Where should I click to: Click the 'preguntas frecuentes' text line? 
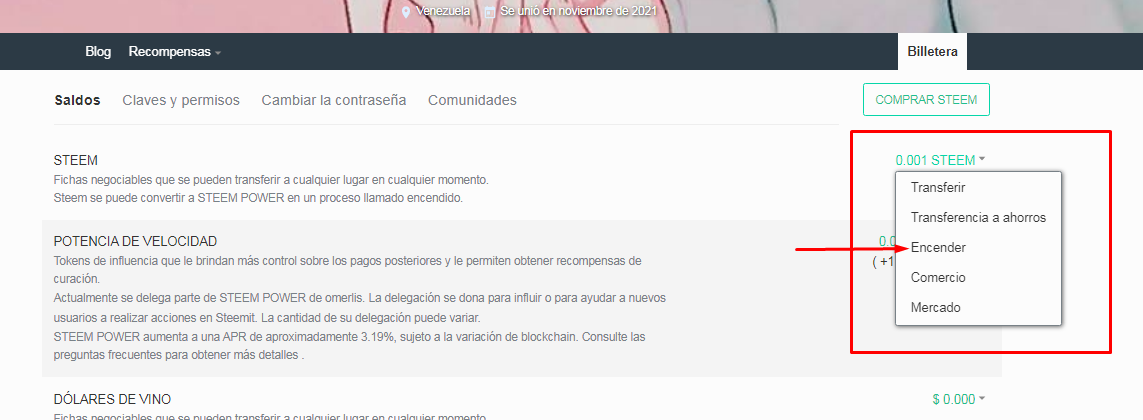coord(179,356)
